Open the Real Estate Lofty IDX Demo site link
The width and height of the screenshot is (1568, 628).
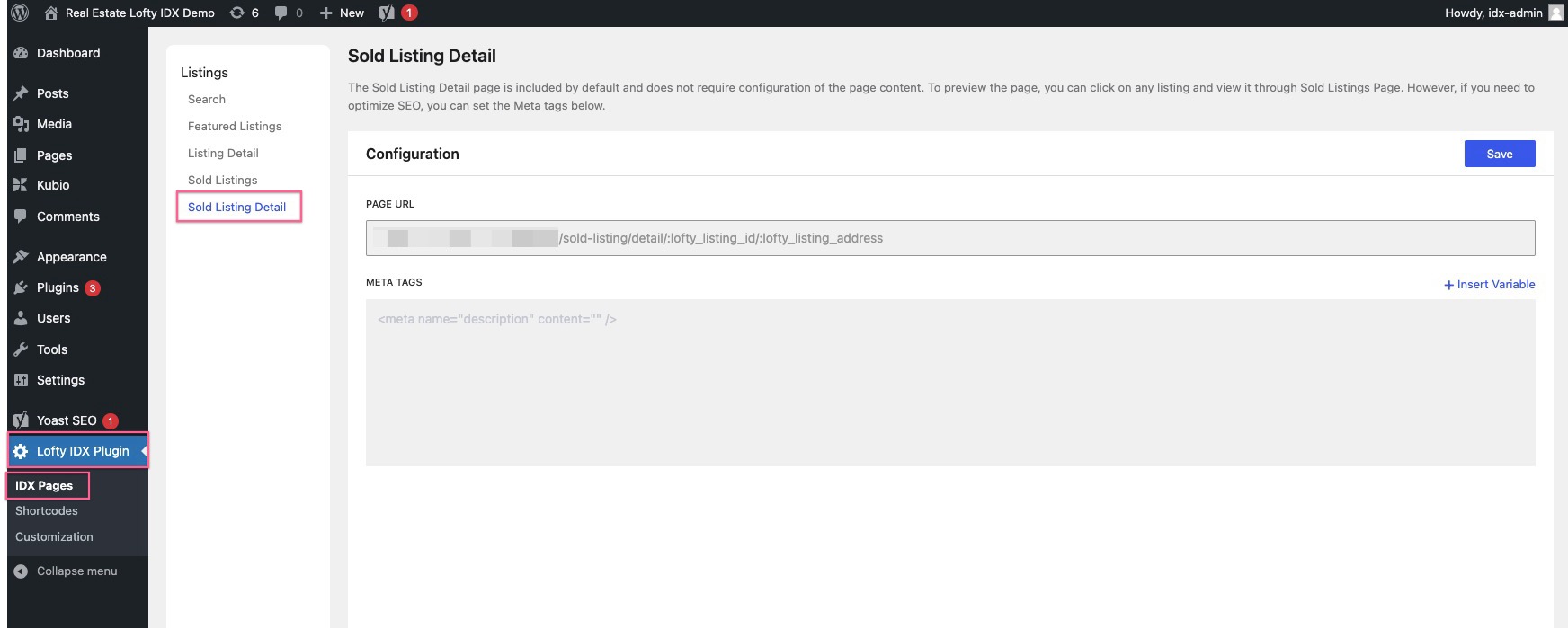click(x=140, y=13)
